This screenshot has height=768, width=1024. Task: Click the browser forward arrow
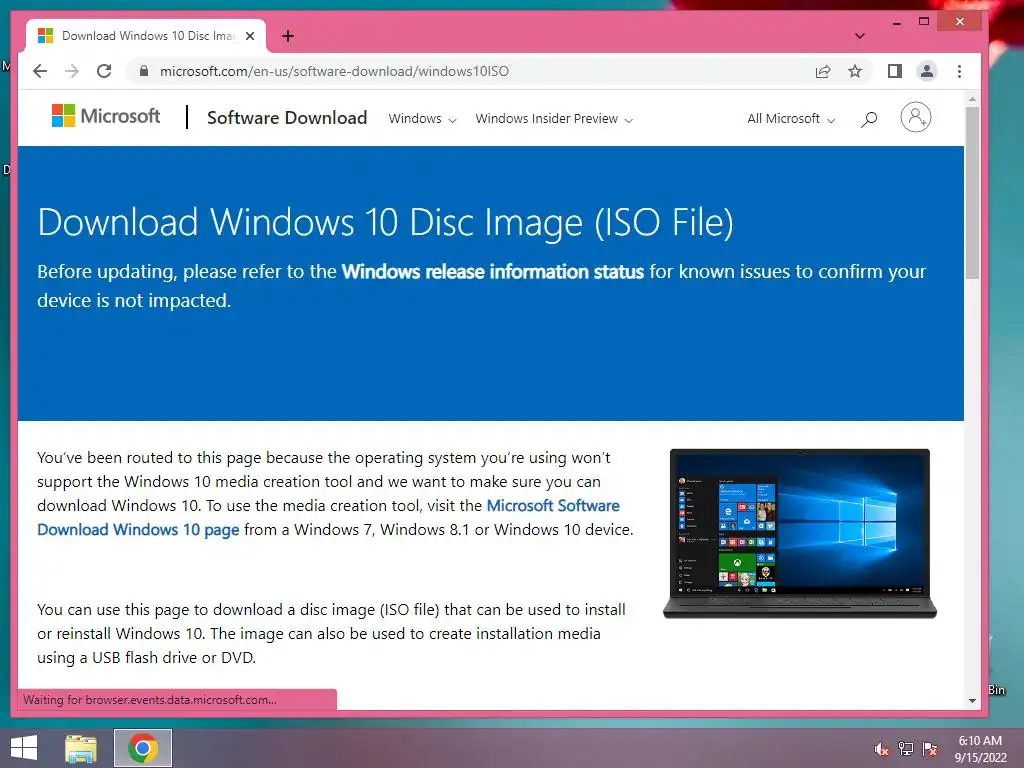(x=72, y=71)
